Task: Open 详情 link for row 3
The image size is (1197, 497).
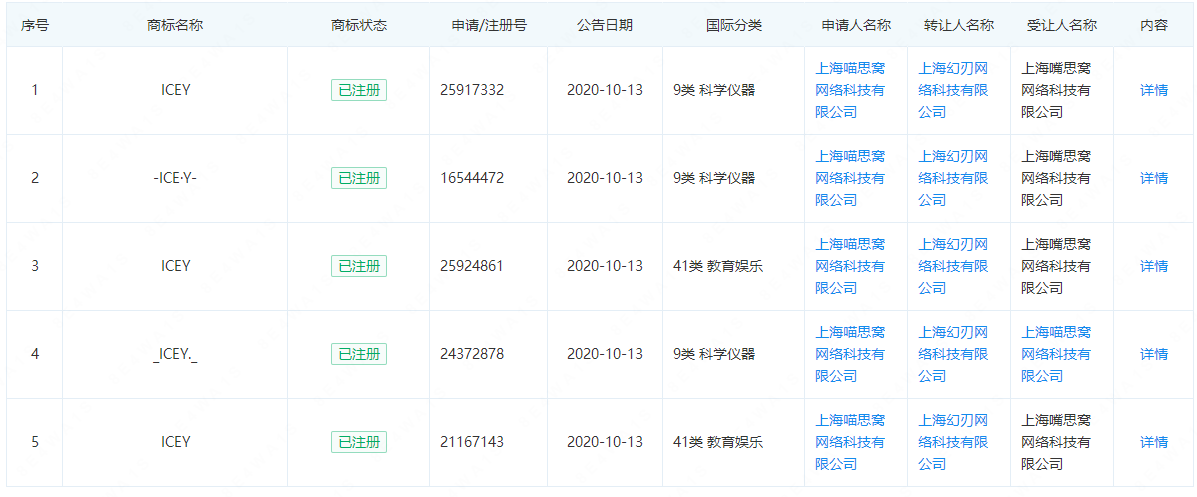Action: pyautogui.click(x=1153, y=266)
